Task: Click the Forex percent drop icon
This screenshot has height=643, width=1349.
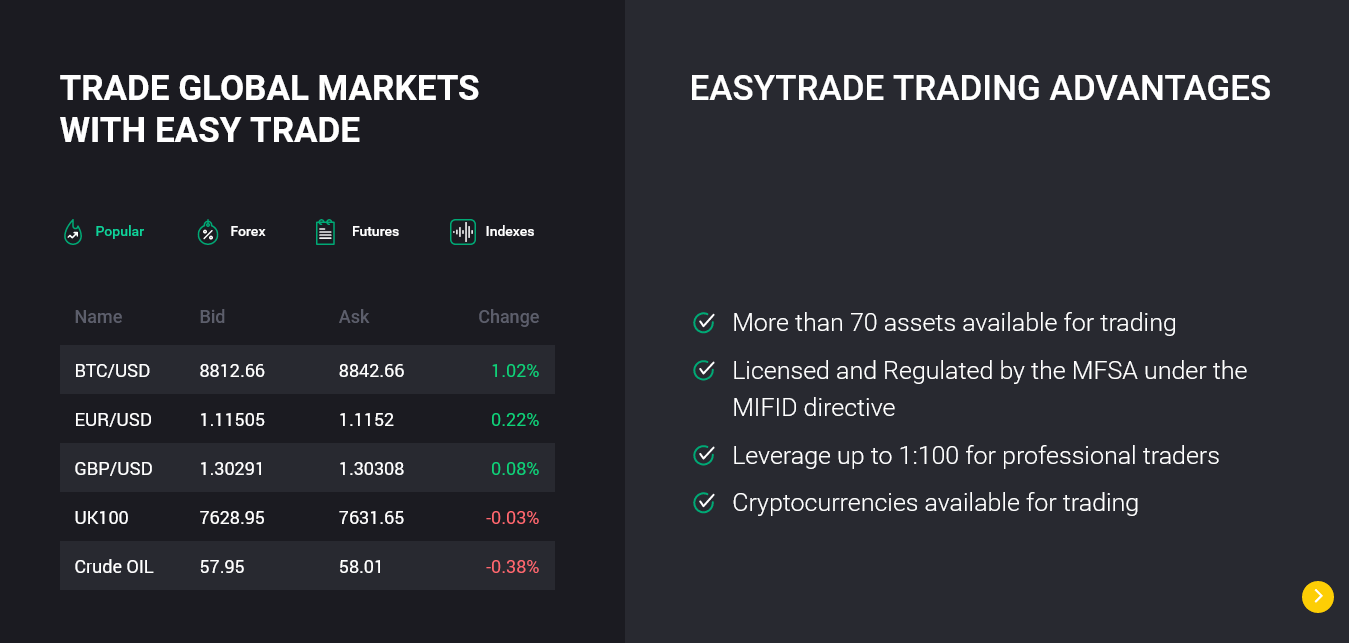Action: (x=207, y=232)
